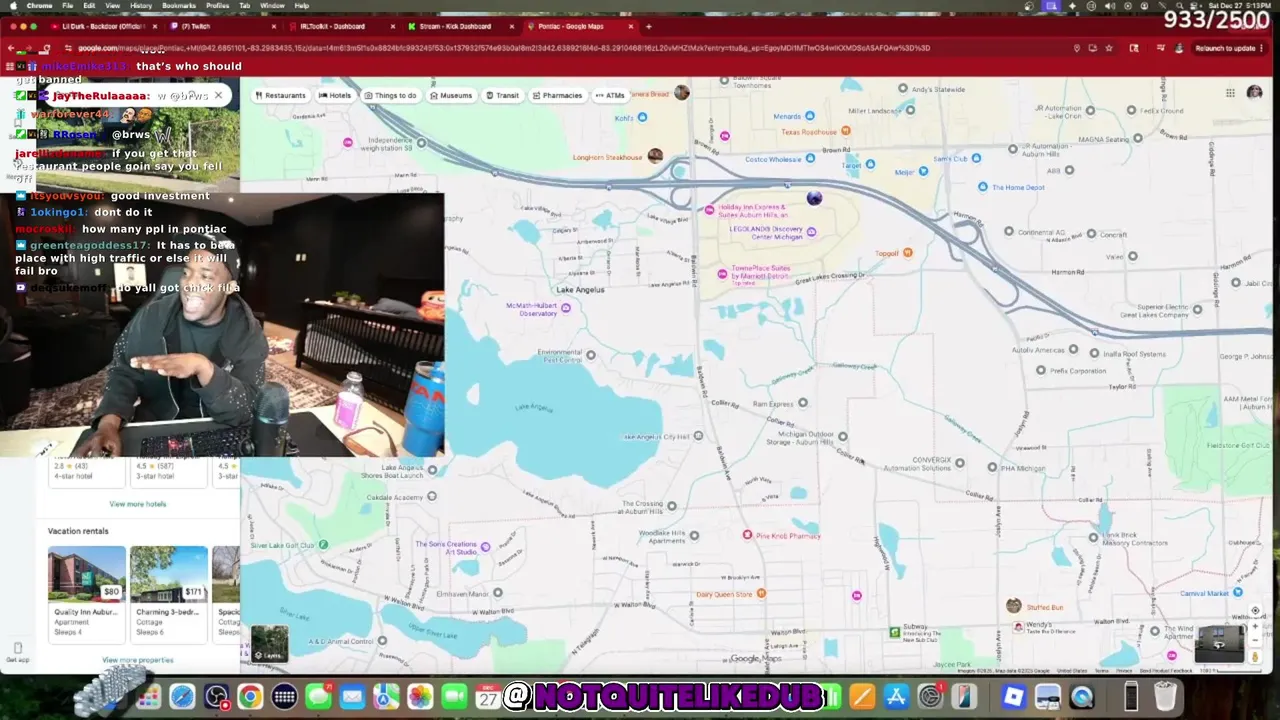Close the JayTheRulaaaaa chat popup
The height and width of the screenshot is (720, 1280).
point(218,96)
